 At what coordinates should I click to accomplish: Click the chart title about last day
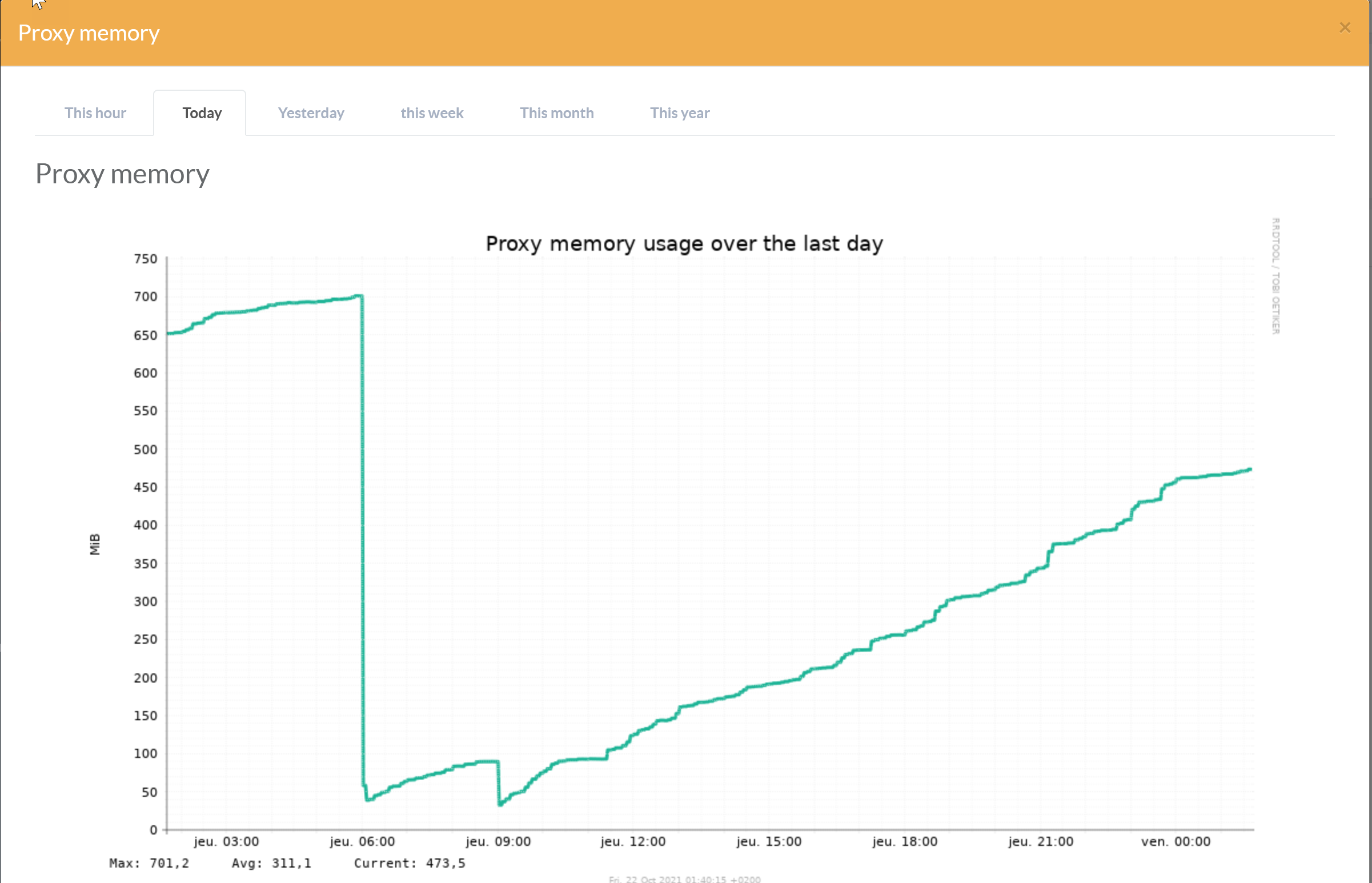684,244
